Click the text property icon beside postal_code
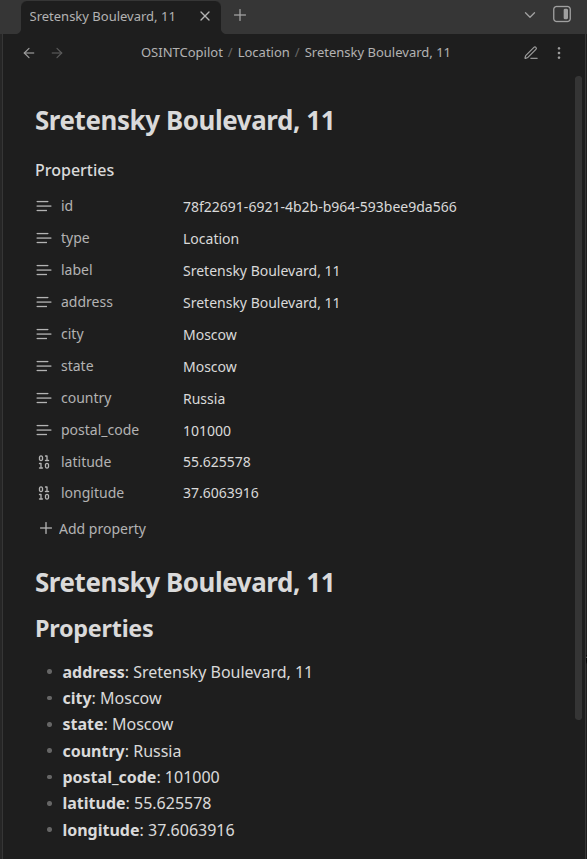Viewport: 587px width, 859px height. click(44, 430)
